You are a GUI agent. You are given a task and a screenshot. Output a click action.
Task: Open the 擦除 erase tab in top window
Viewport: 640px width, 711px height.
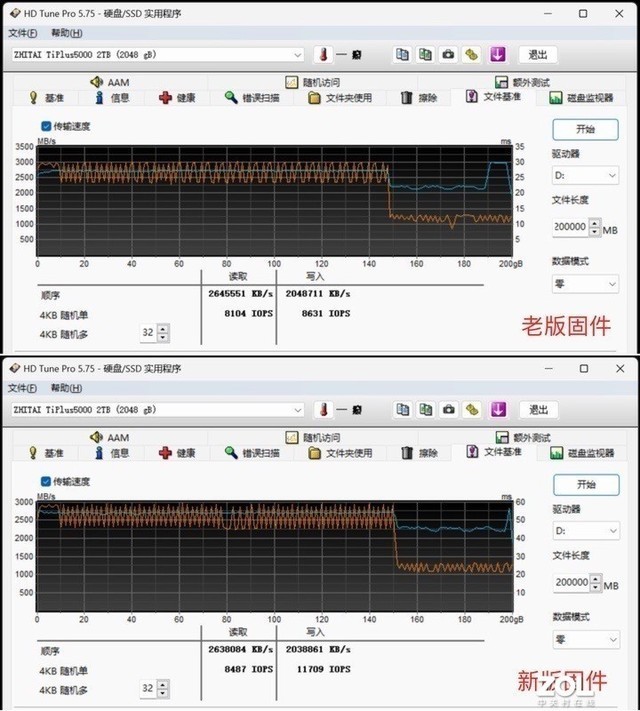click(419, 97)
